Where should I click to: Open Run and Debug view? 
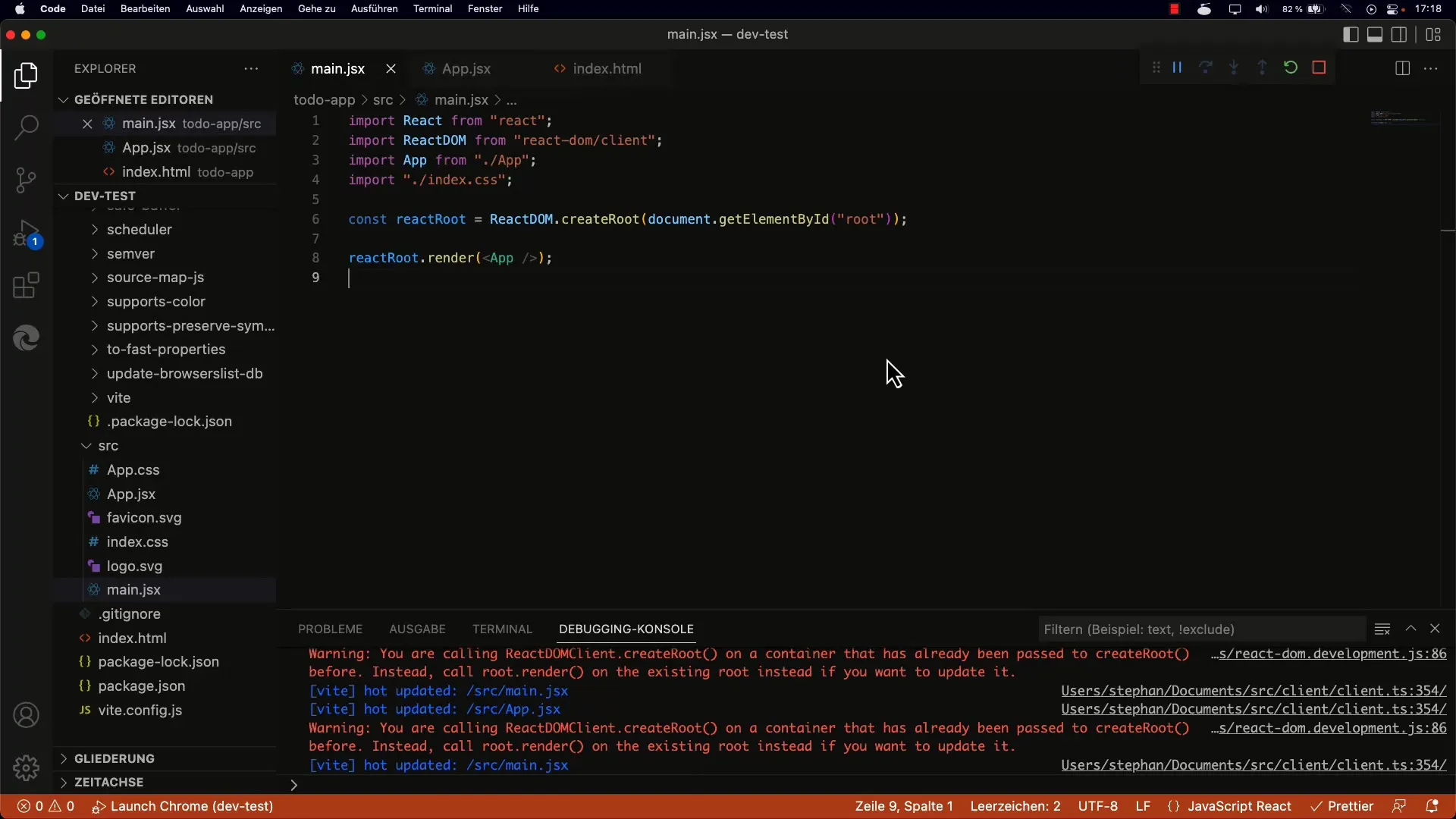(x=26, y=234)
